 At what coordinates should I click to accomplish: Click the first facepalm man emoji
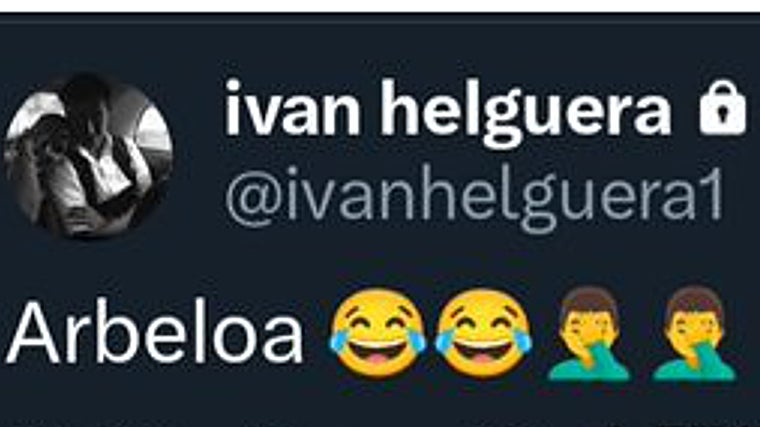coord(589,333)
